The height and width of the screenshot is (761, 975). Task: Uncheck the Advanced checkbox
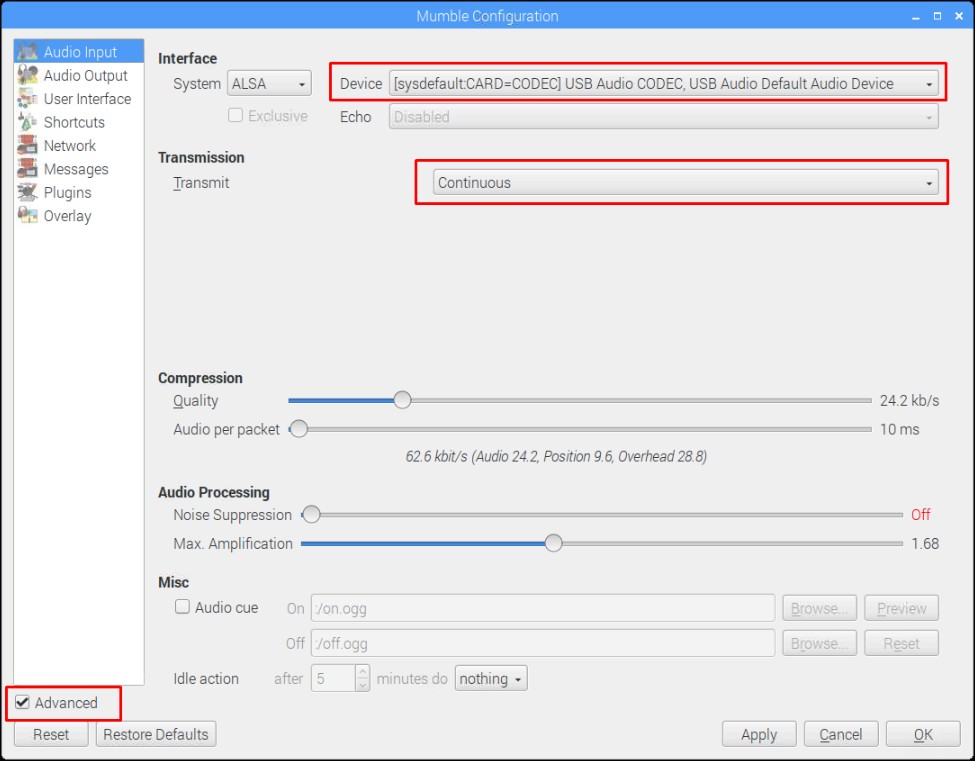tap(22, 702)
